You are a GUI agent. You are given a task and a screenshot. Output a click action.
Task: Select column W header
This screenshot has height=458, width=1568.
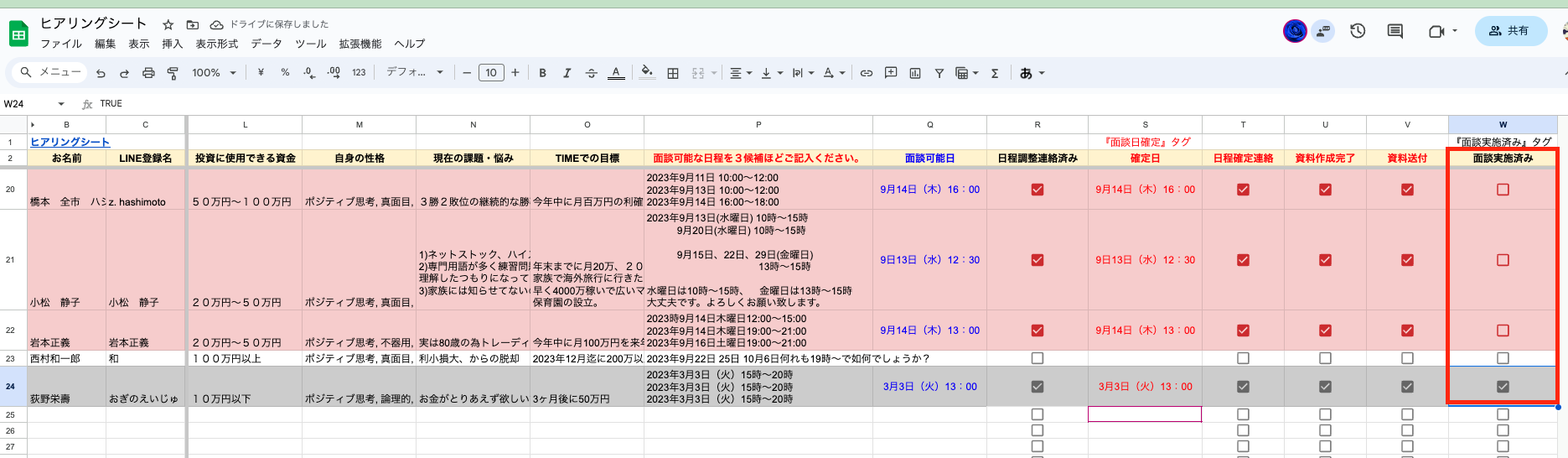1503,124
